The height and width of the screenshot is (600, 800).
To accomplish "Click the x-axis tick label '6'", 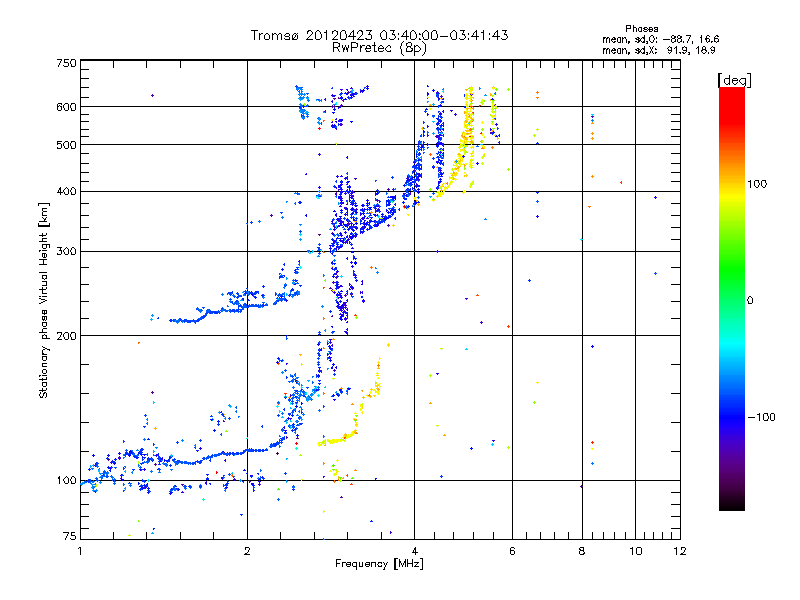I will [x=512, y=551].
